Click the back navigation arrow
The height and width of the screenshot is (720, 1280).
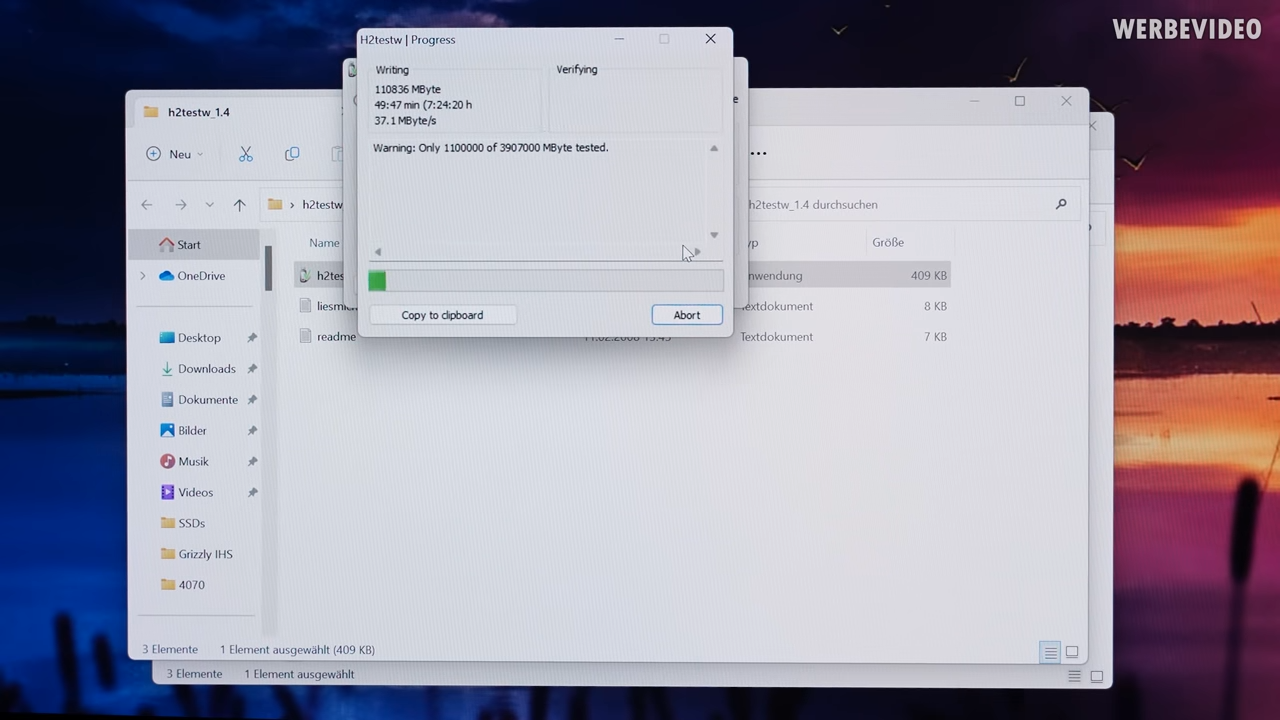click(x=147, y=205)
